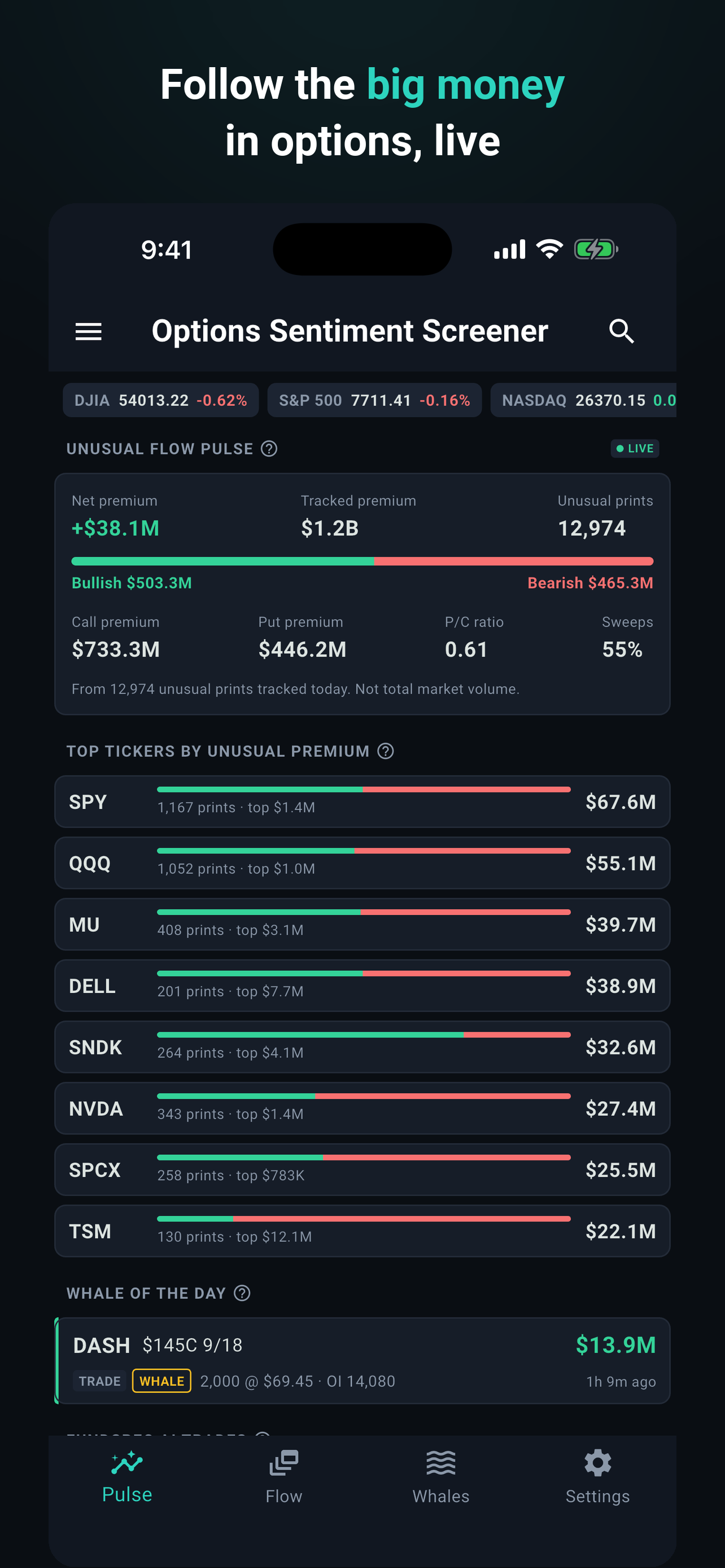Open Top Tickers help question icon

click(385, 751)
